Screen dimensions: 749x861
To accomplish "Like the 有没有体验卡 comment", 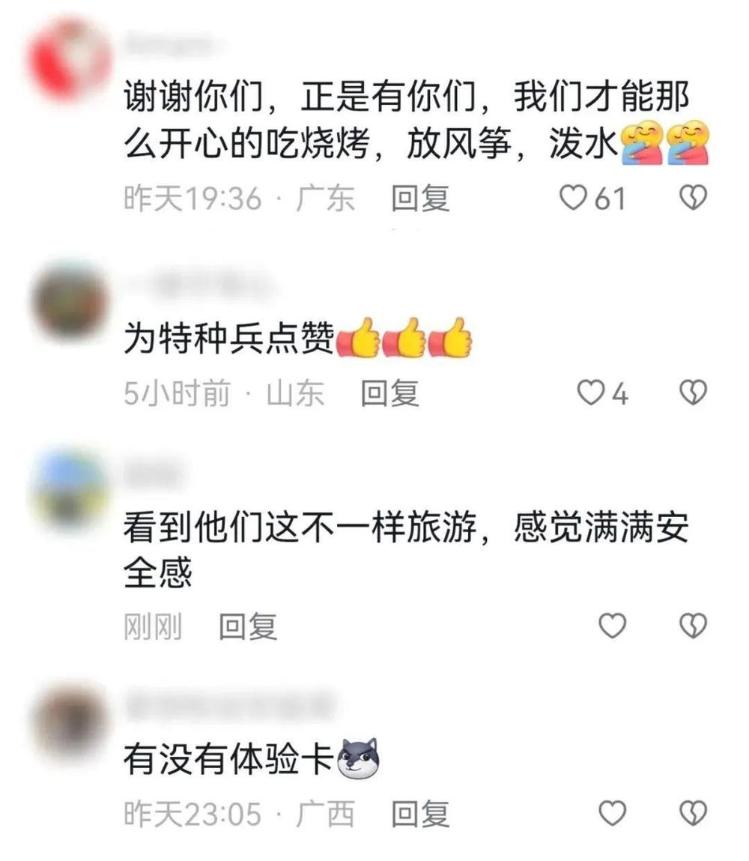I will [612, 813].
